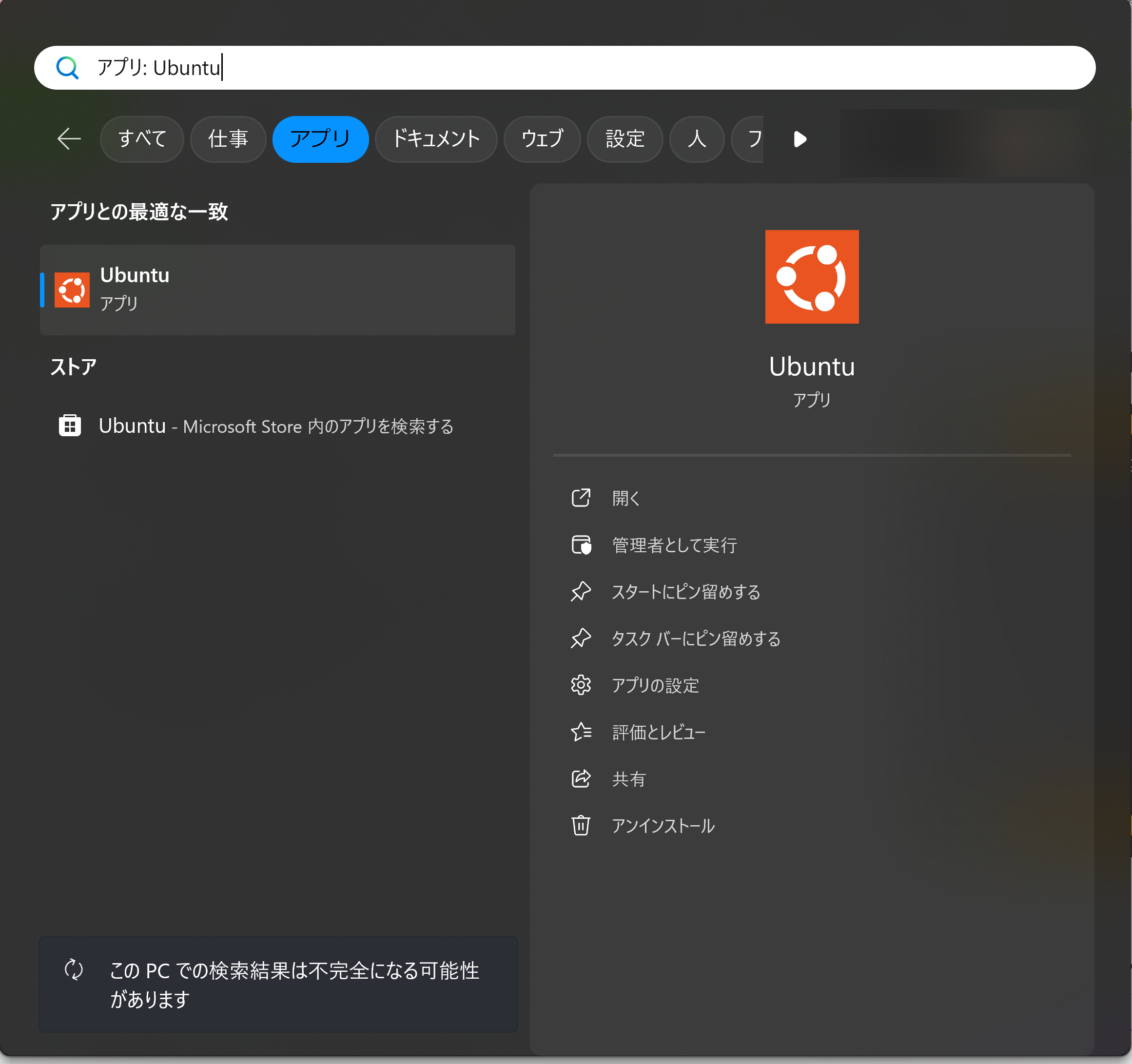Pin Ubuntu with スタートにピン留めする
Viewport: 1132px width, 1064px height.
pyautogui.click(x=685, y=592)
